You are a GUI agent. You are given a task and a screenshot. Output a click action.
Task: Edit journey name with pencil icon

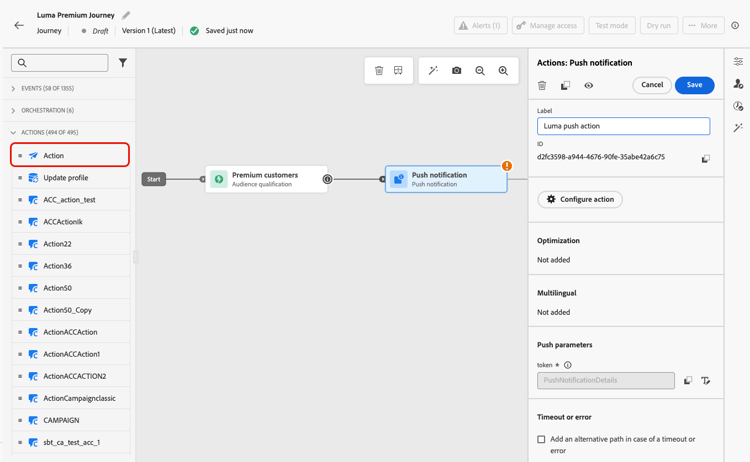pos(126,15)
